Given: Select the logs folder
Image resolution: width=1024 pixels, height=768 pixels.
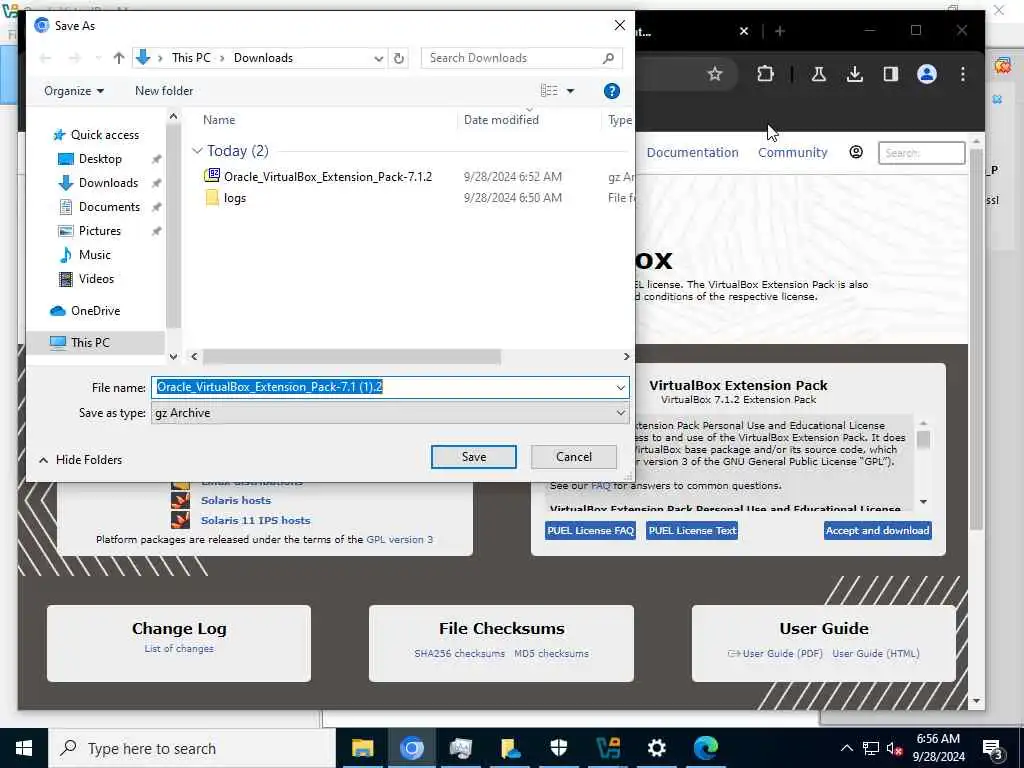Looking at the screenshot, I should [234, 198].
